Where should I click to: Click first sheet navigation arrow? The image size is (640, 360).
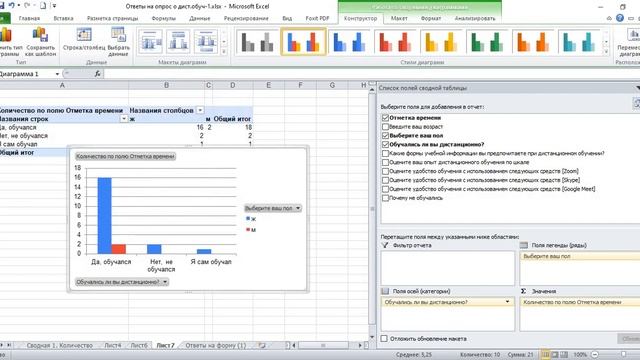tap(1, 345)
